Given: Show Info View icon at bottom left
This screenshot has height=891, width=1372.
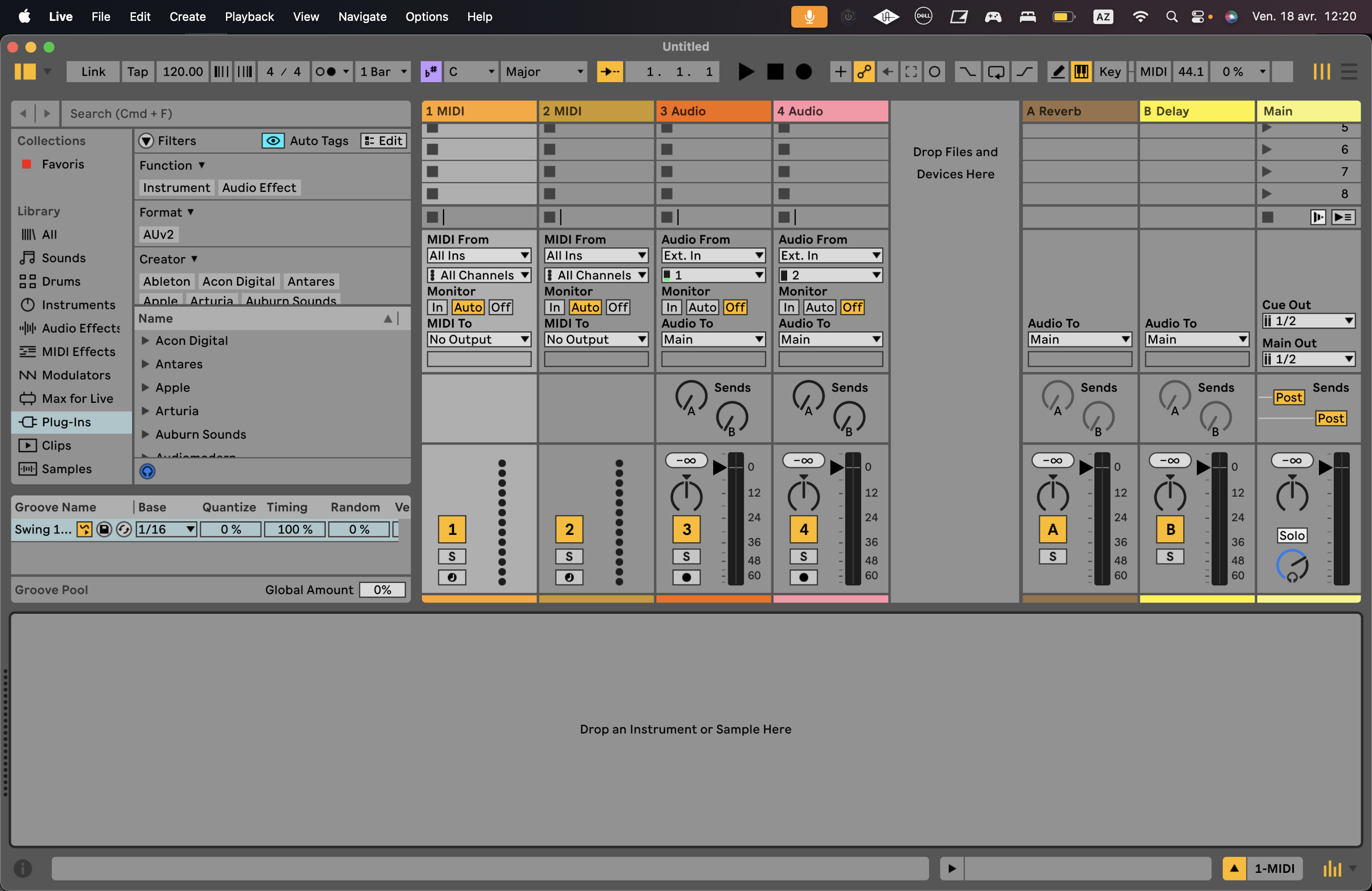Looking at the screenshot, I should click(x=23, y=868).
